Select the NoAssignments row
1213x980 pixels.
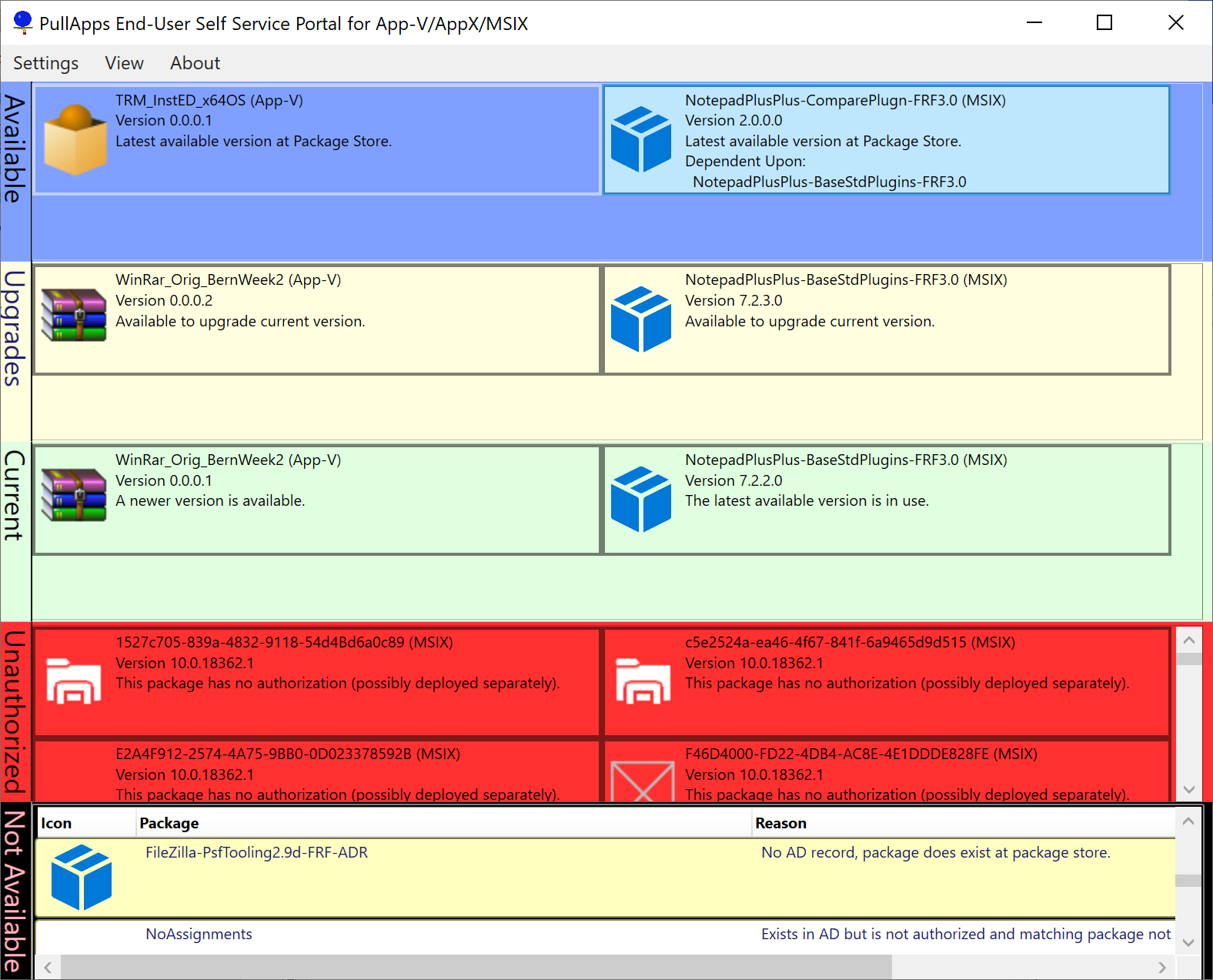(606, 938)
